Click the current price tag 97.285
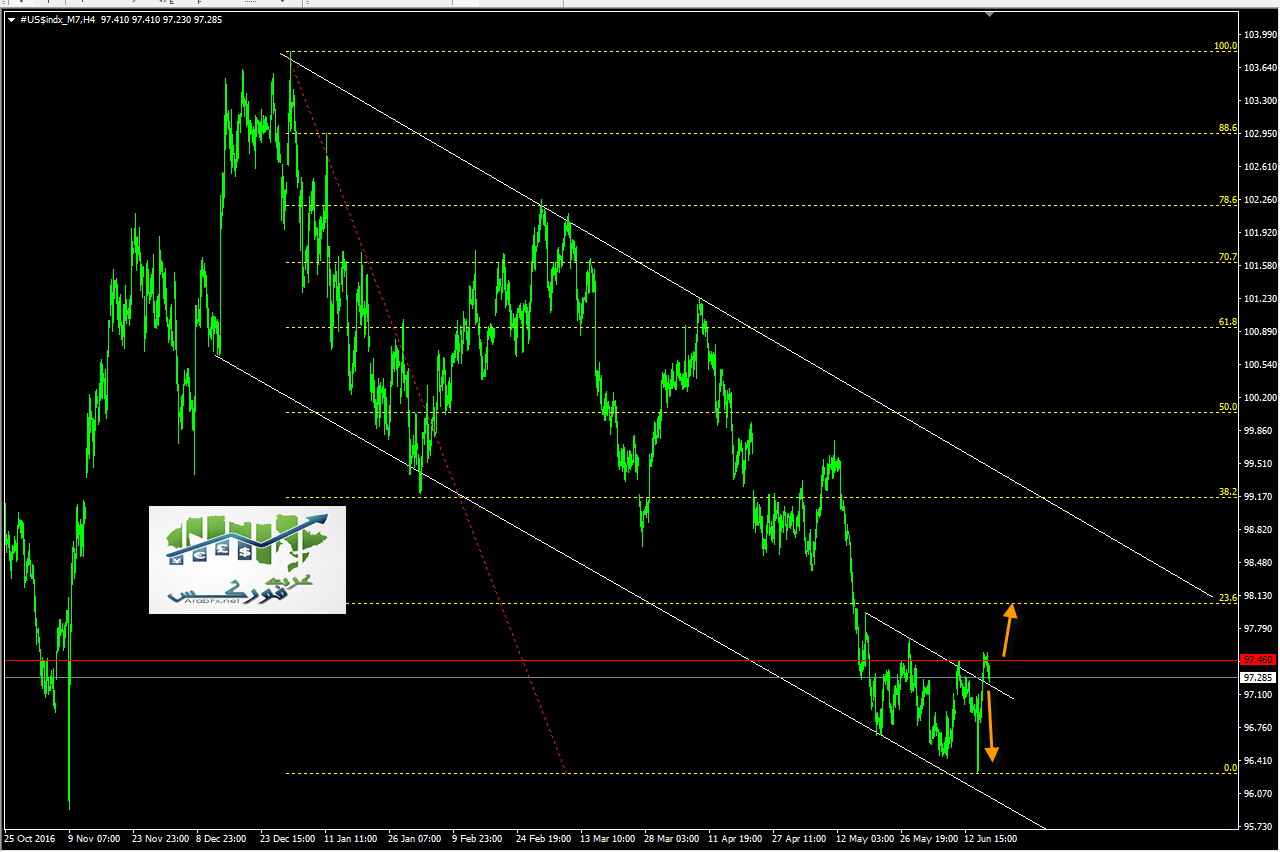1280x852 pixels. 1257,677
